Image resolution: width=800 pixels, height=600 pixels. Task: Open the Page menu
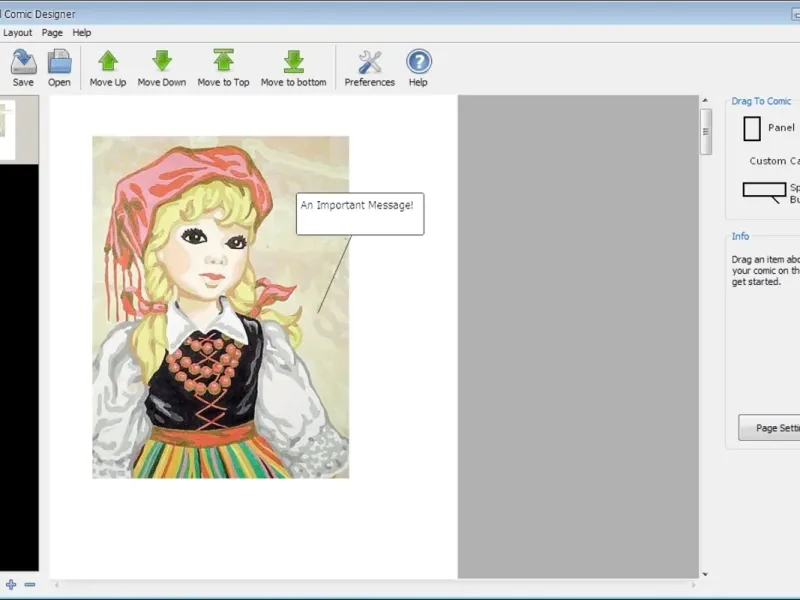[x=52, y=33]
